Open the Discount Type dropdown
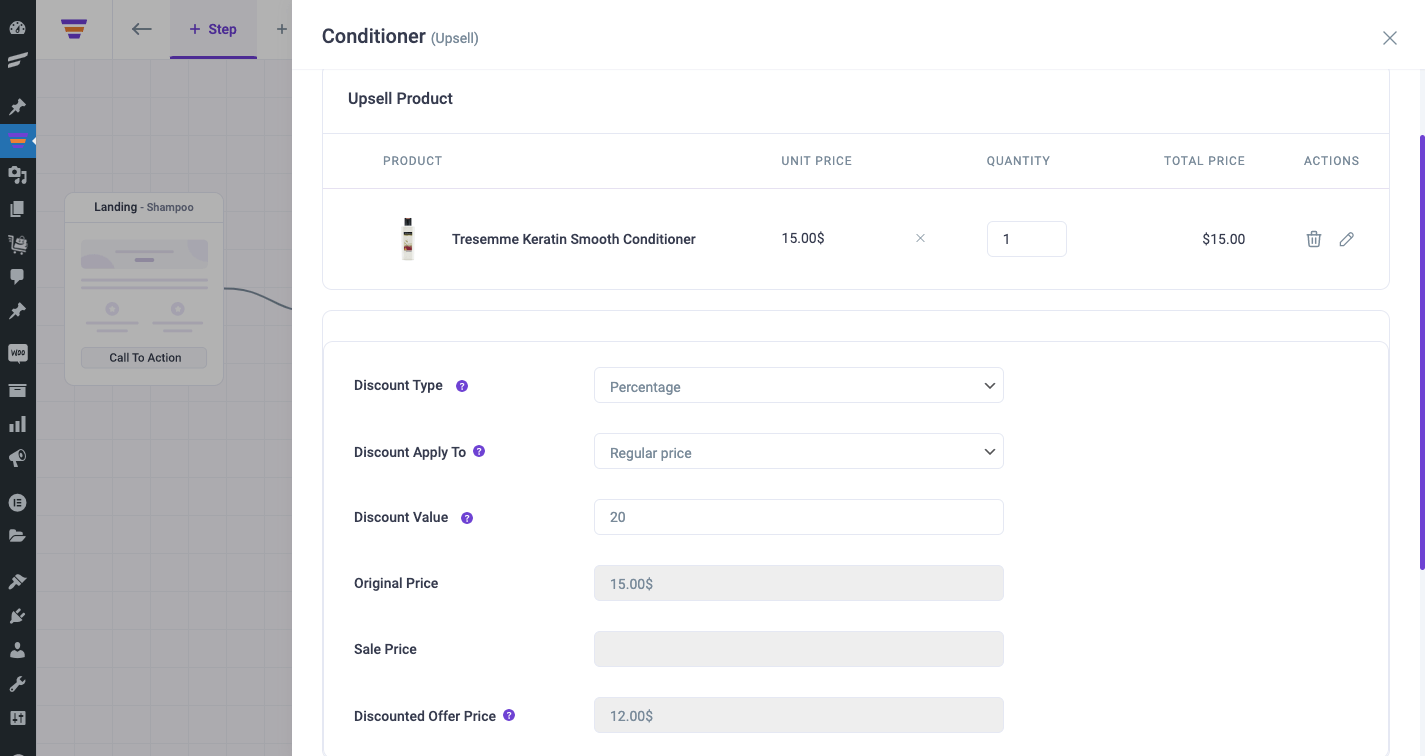Image resolution: width=1425 pixels, height=756 pixels. point(799,386)
